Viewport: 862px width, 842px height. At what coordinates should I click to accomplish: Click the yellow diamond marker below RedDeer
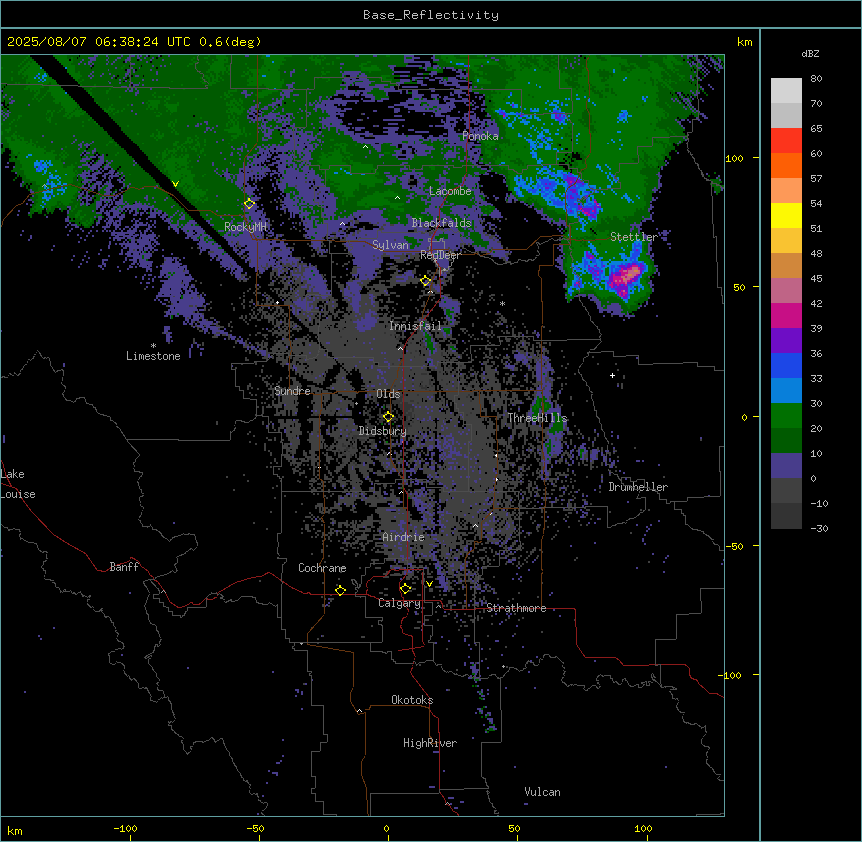426,281
